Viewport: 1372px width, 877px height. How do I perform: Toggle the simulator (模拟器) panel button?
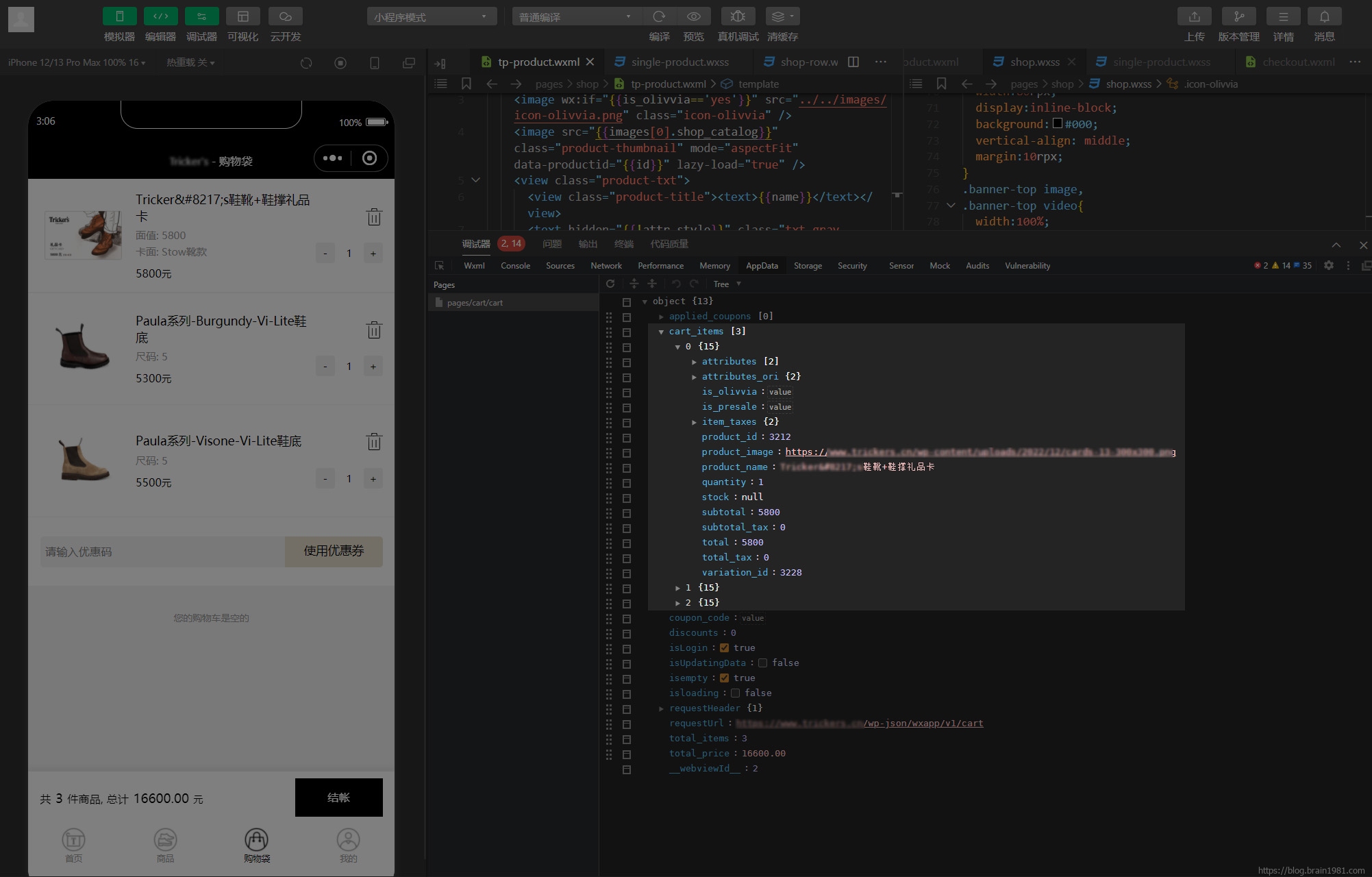(119, 16)
